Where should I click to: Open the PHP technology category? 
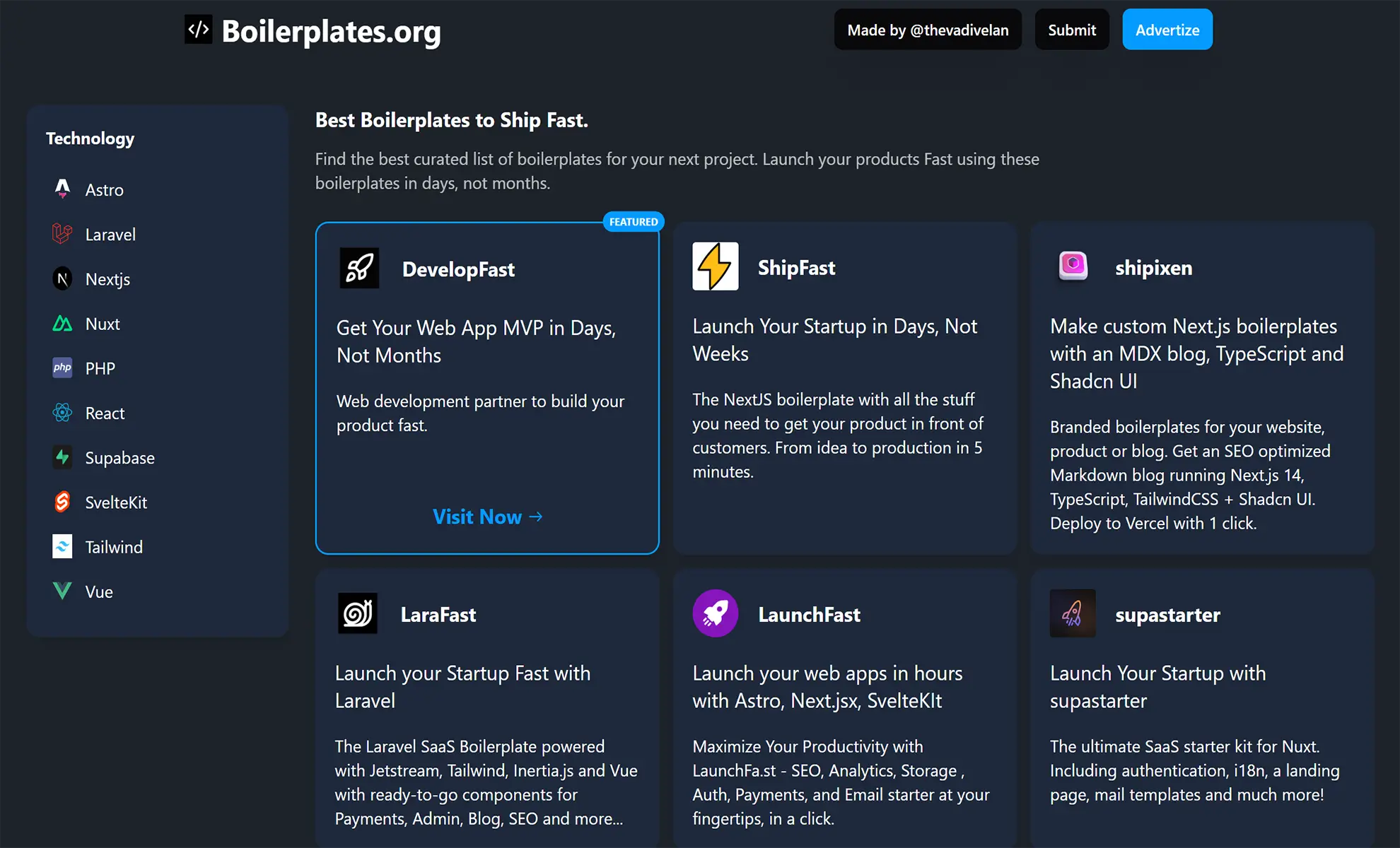pos(100,368)
